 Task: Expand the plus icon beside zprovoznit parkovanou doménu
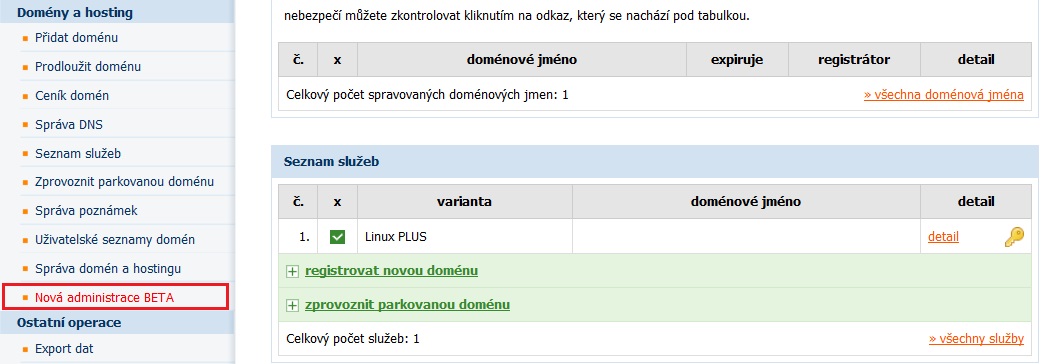click(292, 306)
